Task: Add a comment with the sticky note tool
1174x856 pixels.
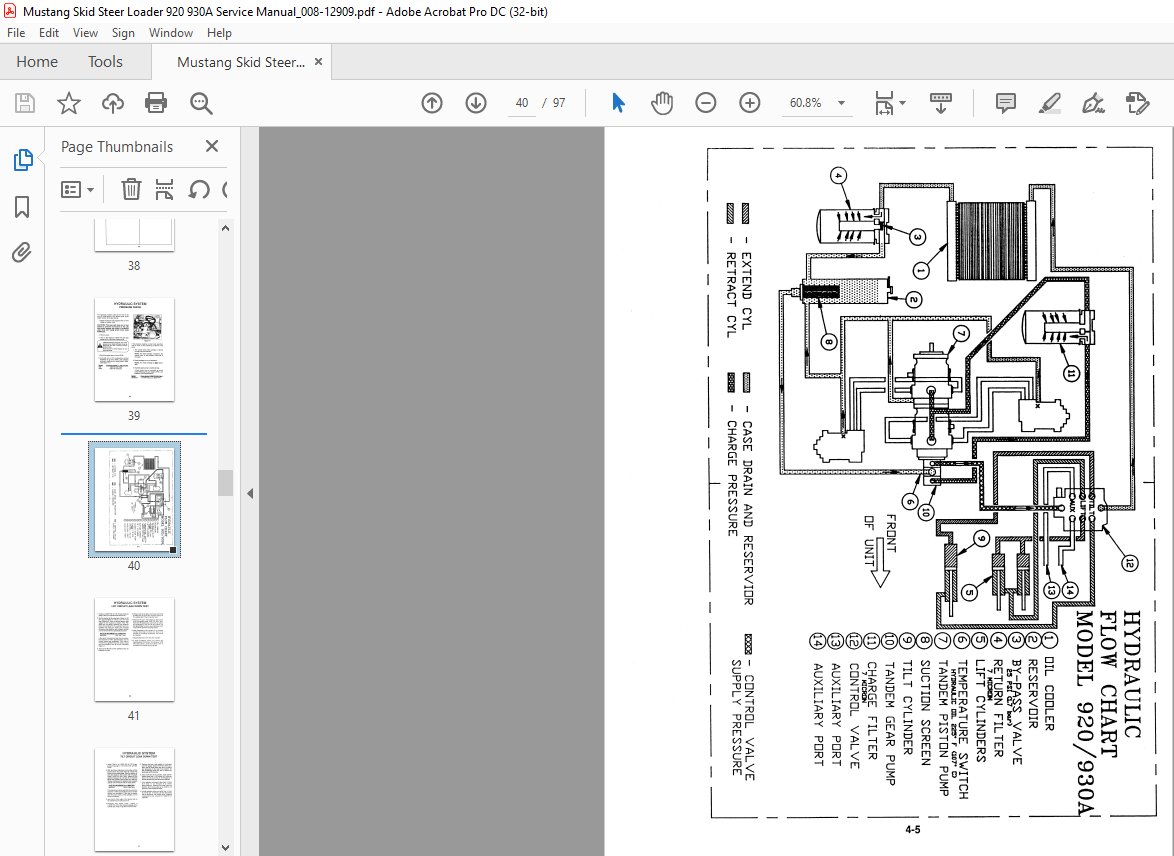Action: (x=1006, y=103)
